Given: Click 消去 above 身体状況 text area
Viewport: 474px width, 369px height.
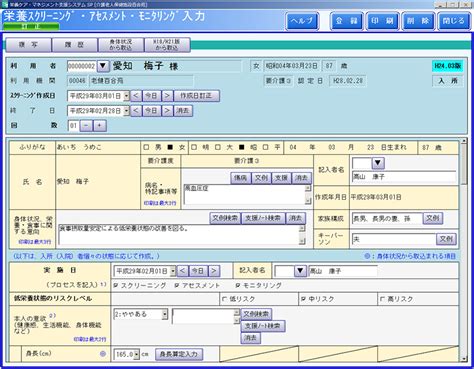Looking at the screenshot, I should 295,218.
